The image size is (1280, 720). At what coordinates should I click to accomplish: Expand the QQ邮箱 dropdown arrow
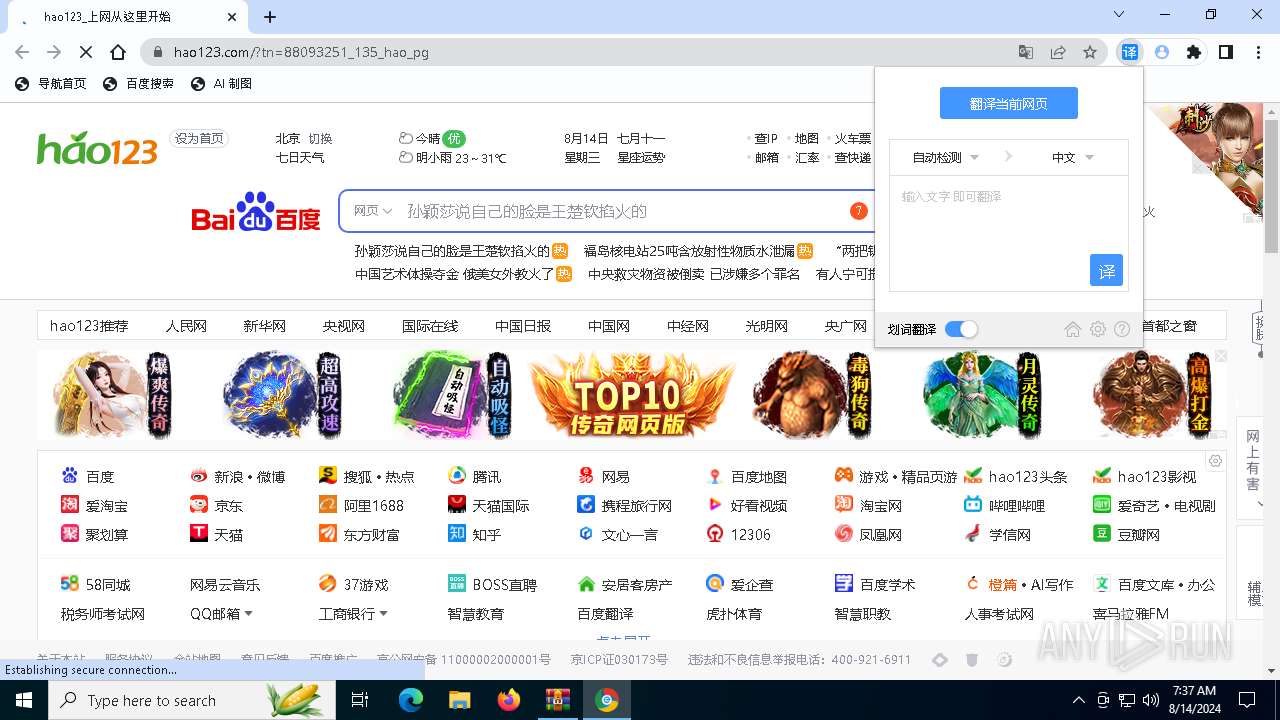pyautogui.click(x=249, y=614)
